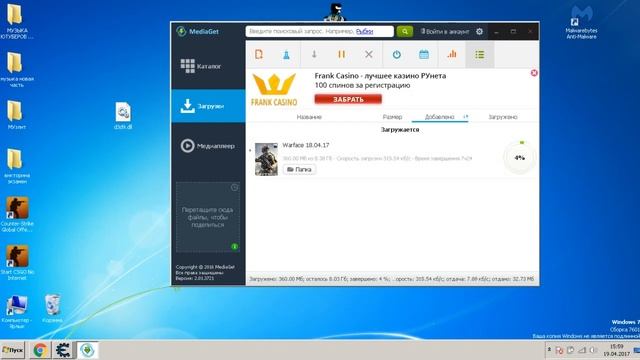This screenshot has width=640, height=360.
Task: Open the d3dx.dll desktop file
Action: [x=123, y=116]
